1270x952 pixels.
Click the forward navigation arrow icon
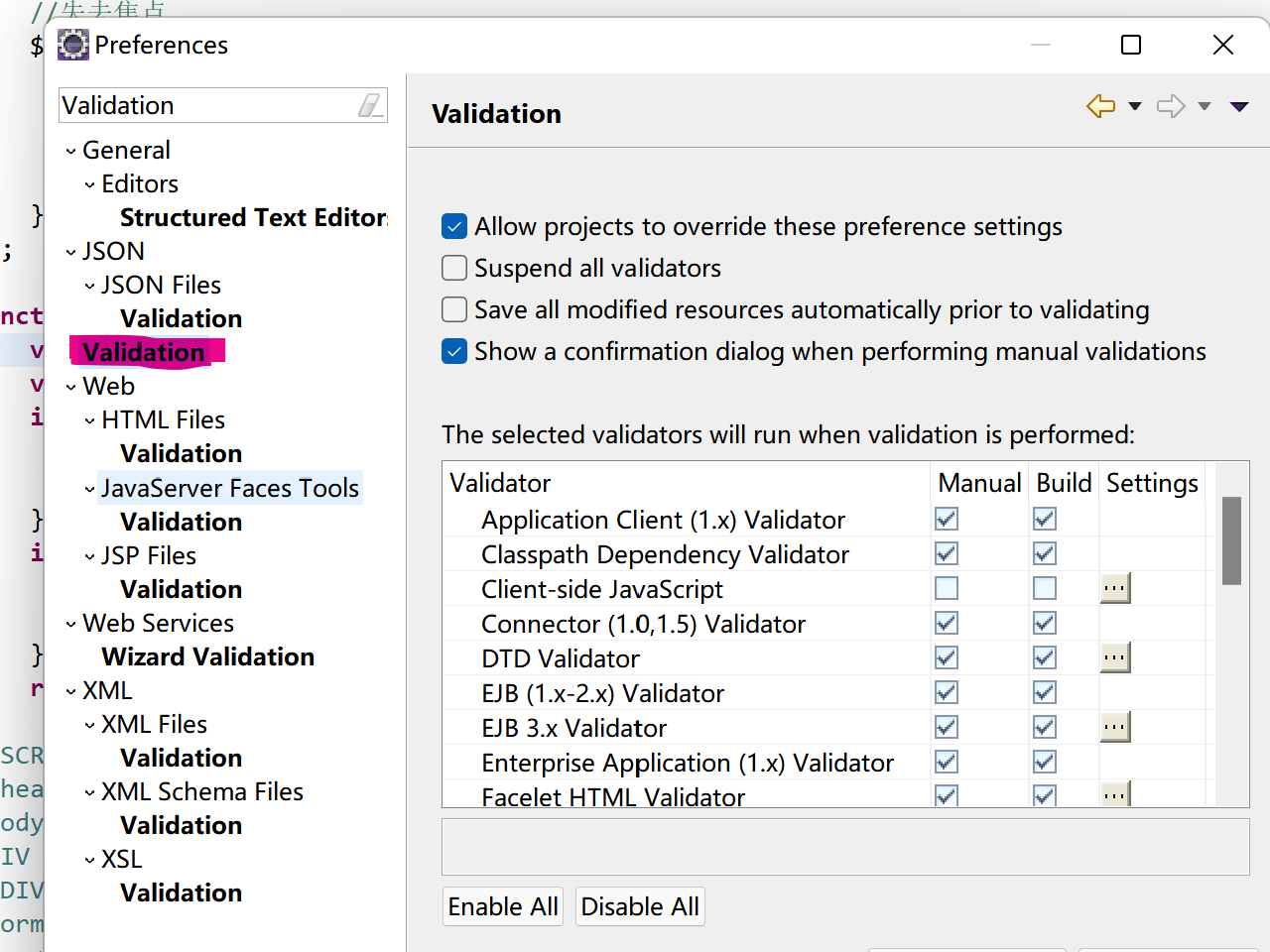tap(1171, 106)
